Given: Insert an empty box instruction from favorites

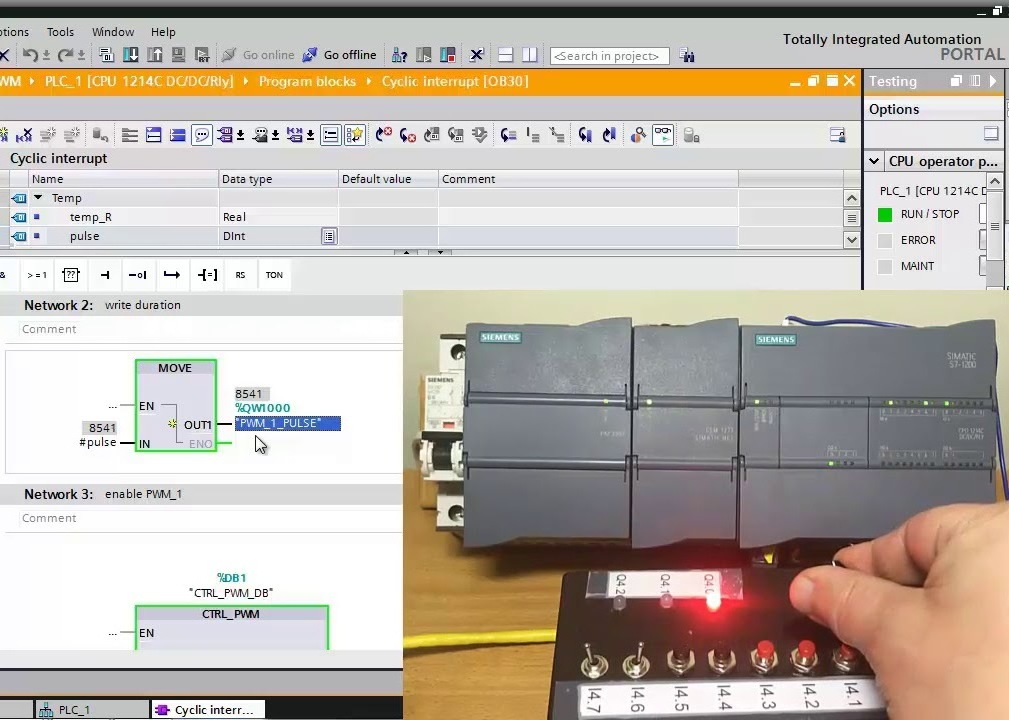Looking at the screenshot, I should [x=71, y=275].
